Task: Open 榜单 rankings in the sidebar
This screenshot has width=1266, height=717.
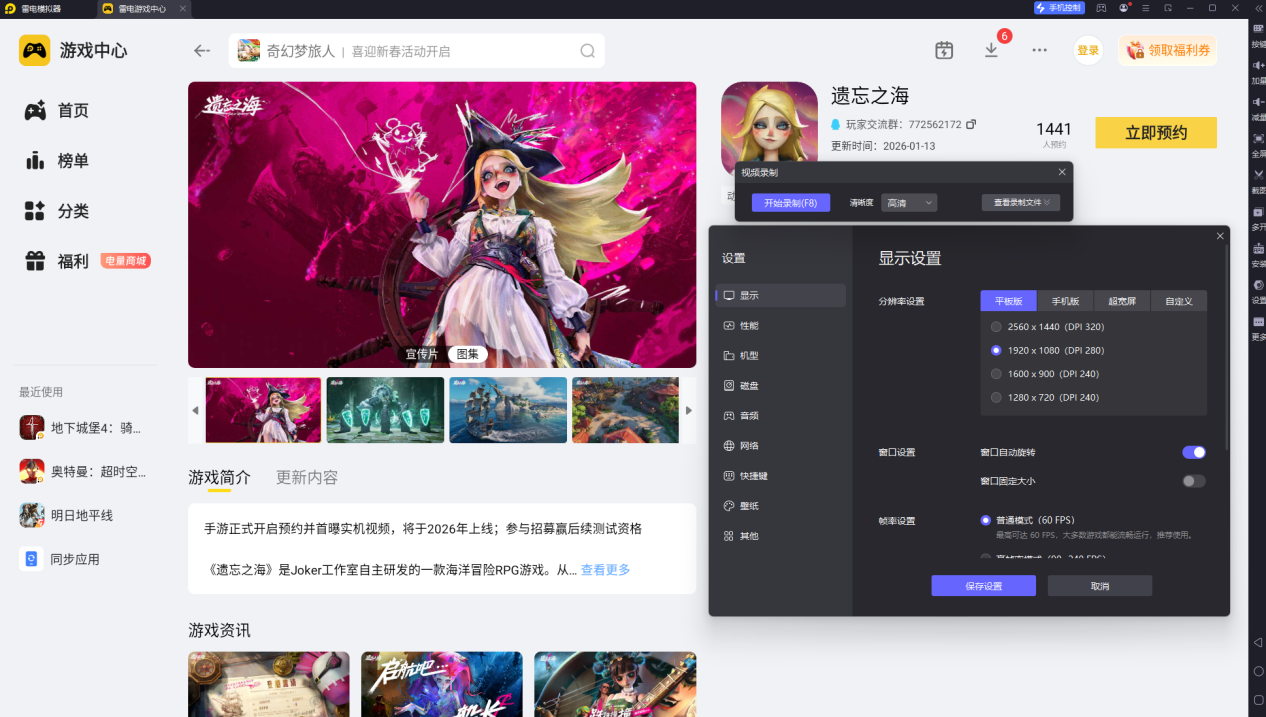Action: pos(72,161)
